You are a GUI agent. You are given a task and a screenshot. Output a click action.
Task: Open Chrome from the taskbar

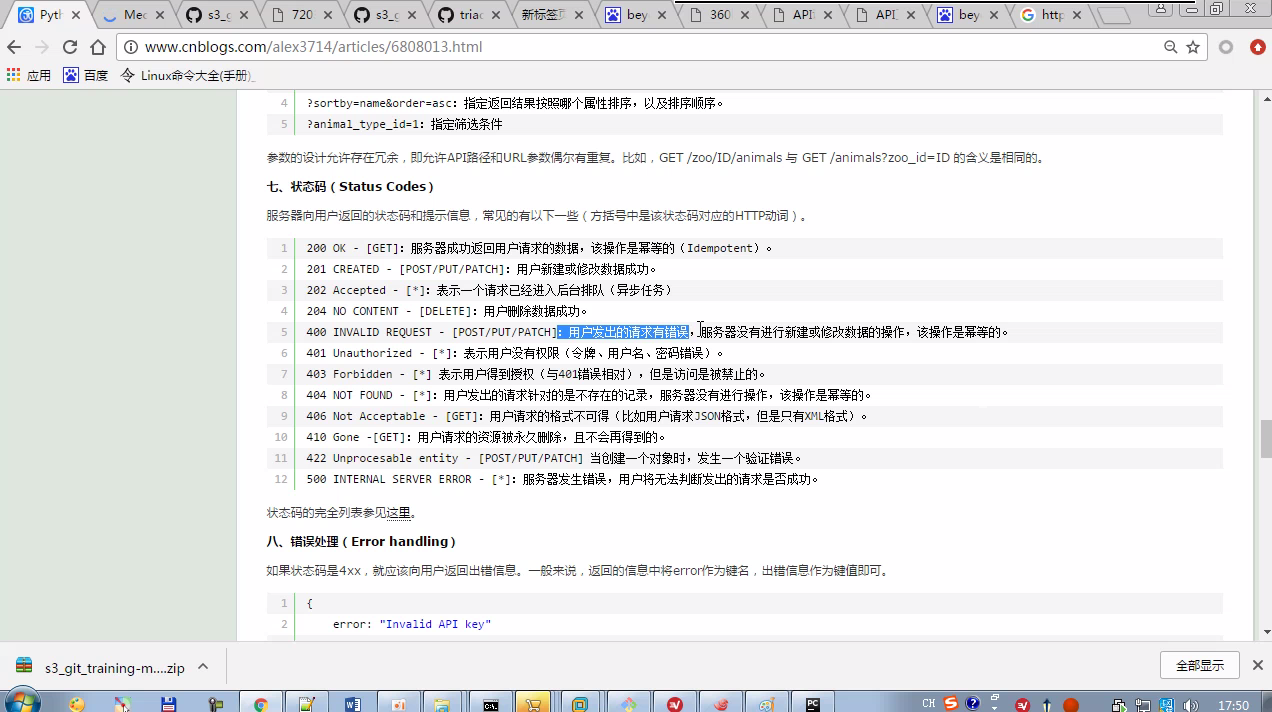pos(261,704)
